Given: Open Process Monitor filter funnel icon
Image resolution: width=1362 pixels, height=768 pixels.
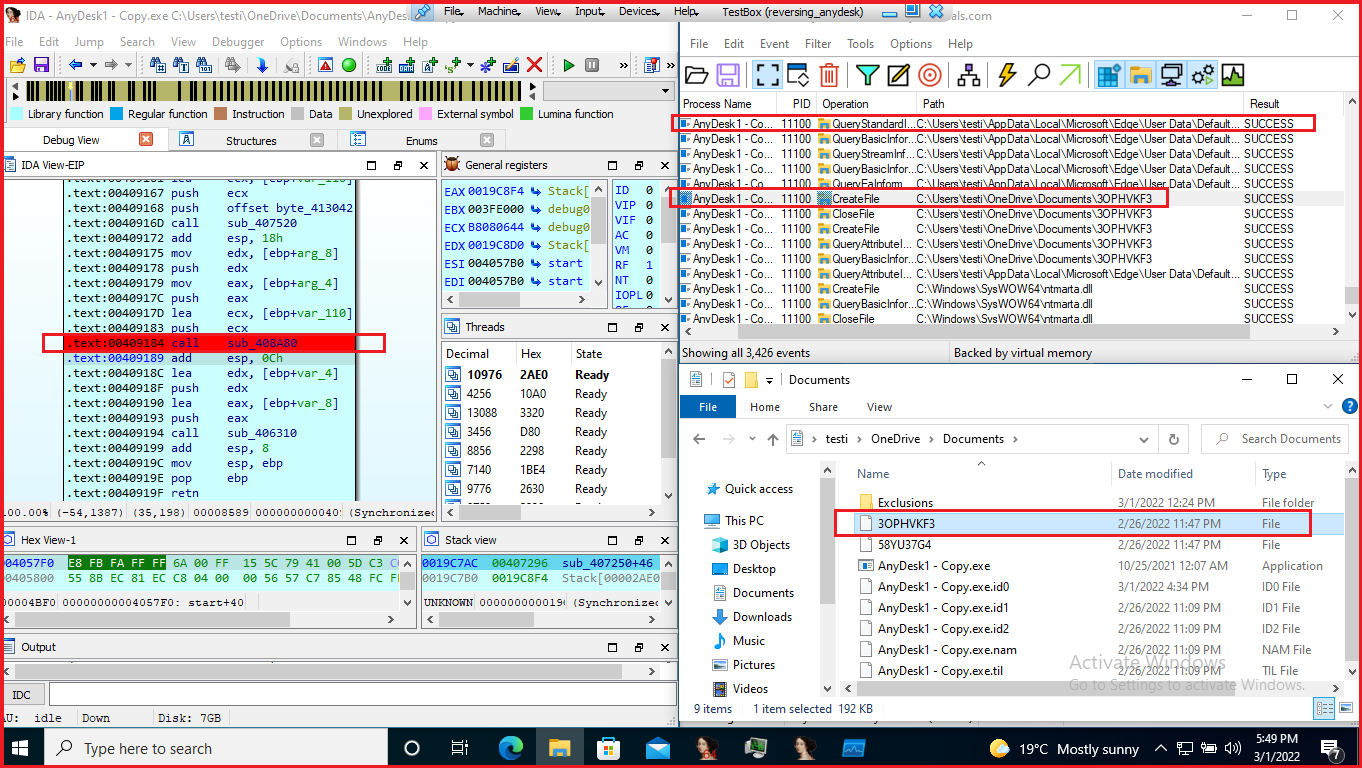Looking at the screenshot, I should [867, 75].
